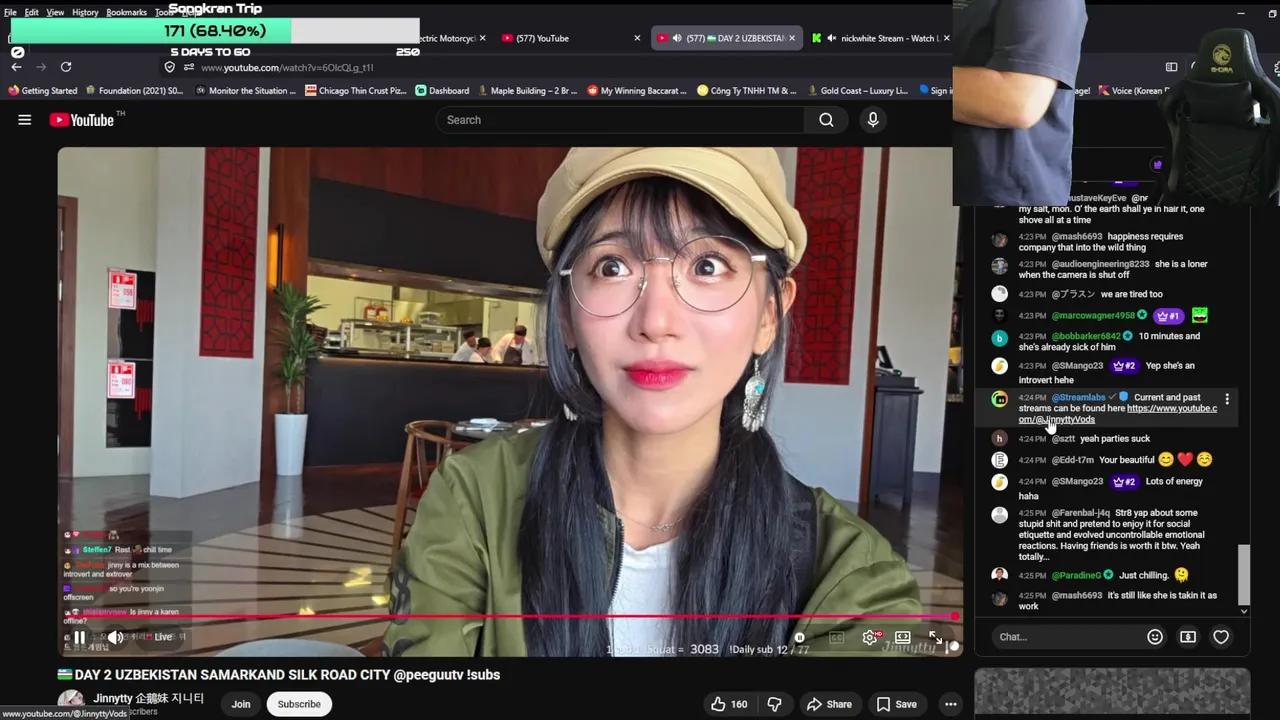Open the Jinnytty channel avatar
Image resolution: width=1280 pixels, height=720 pixels.
[70, 703]
